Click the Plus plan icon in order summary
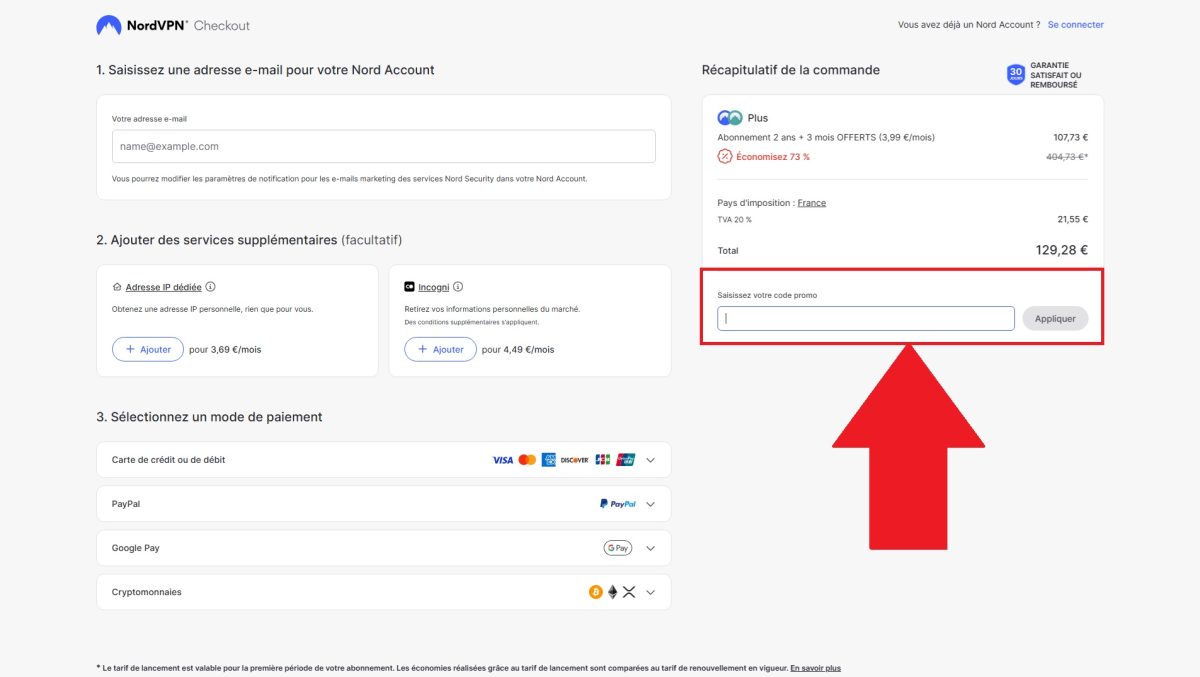The image size is (1200, 677). coord(730,118)
